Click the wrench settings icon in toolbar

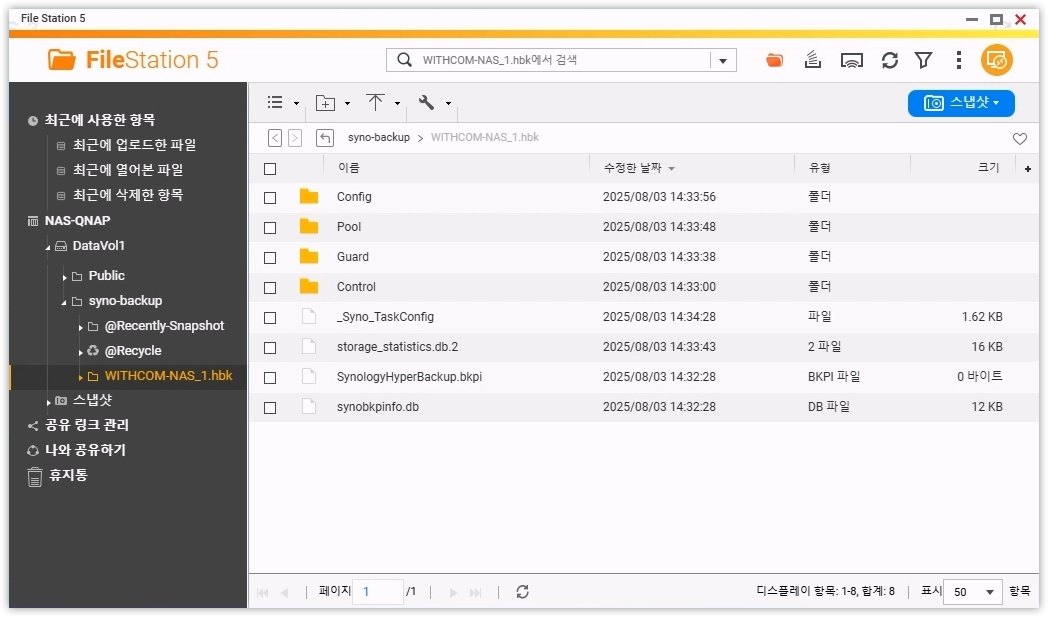click(426, 103)
